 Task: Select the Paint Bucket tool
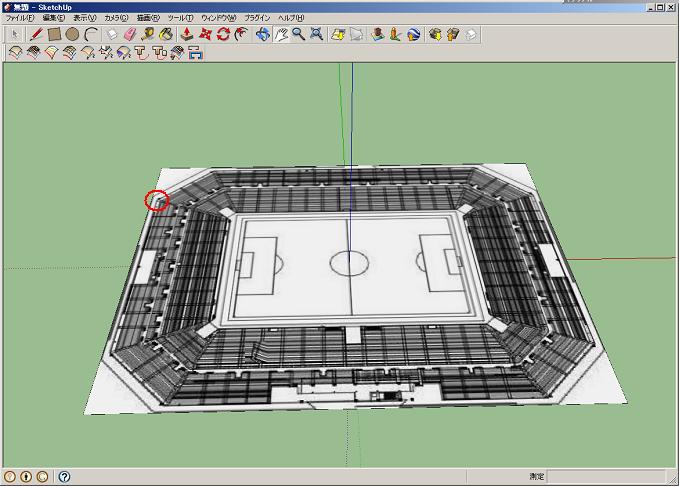tap(165, 34)
